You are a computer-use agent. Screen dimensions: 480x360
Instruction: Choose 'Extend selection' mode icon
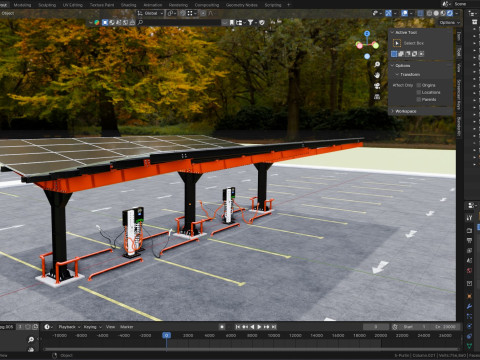click(401, 54)
